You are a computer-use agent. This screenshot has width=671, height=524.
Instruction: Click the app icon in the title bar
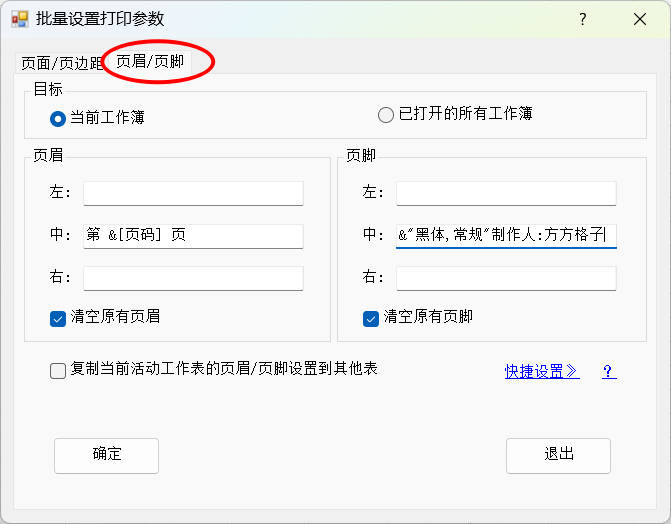click(19, 19)
